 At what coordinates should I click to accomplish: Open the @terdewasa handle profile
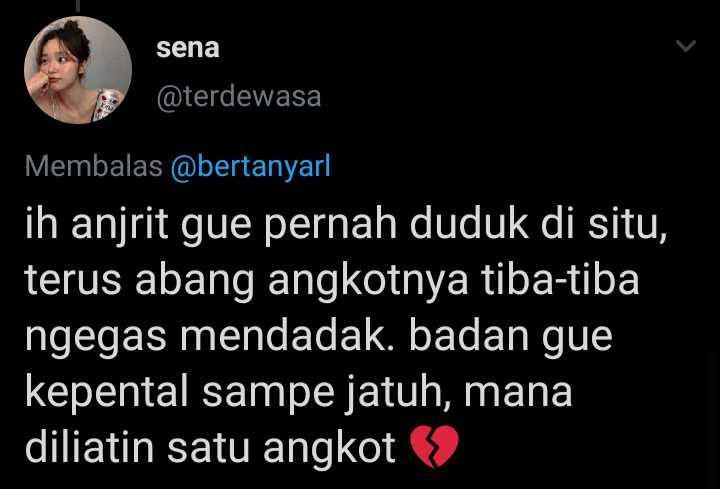tap(239, 97)
